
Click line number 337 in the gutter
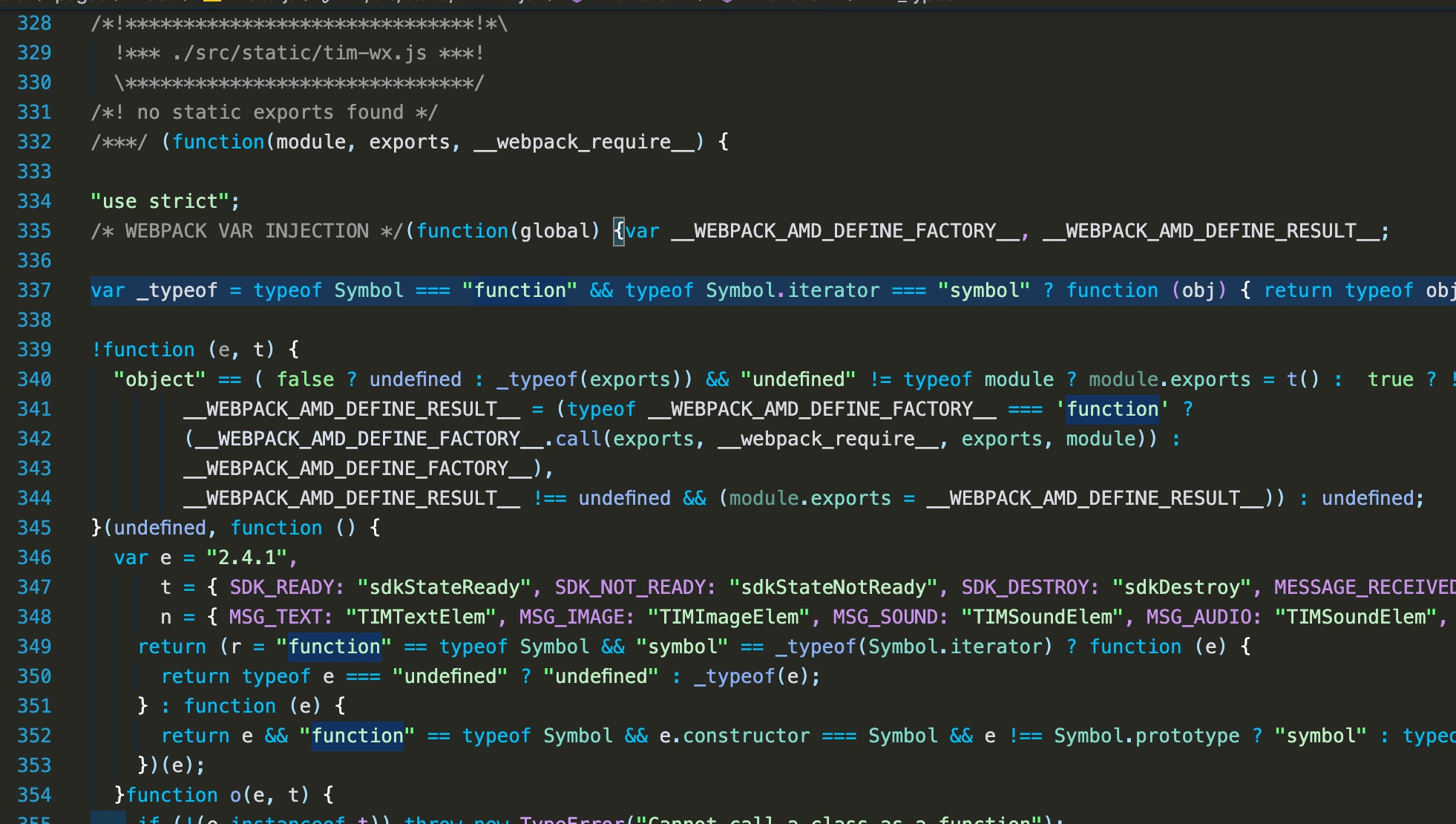tap(34, 290)
